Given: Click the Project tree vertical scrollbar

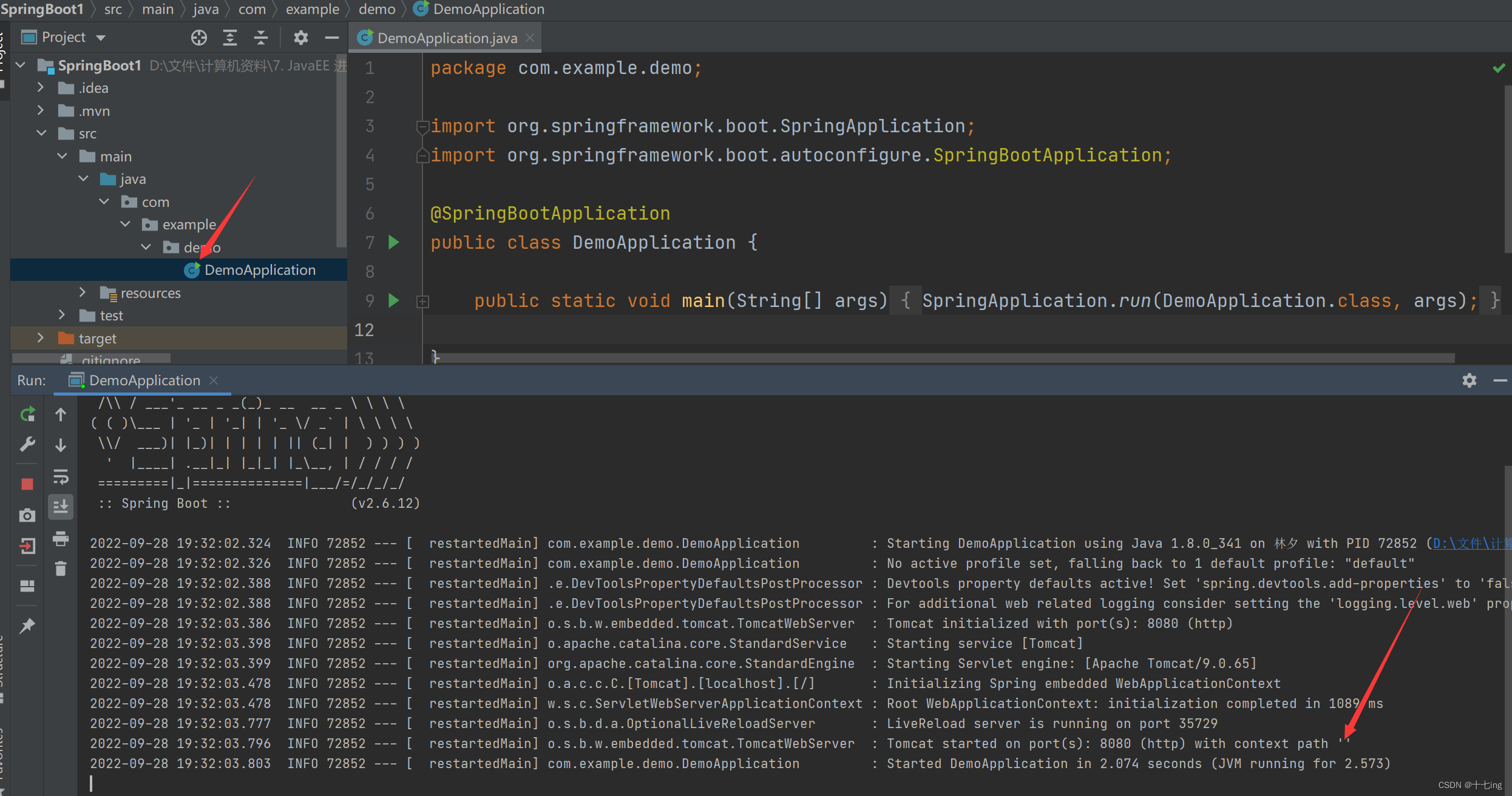Looking at the screenshot, I should (342, 152).
